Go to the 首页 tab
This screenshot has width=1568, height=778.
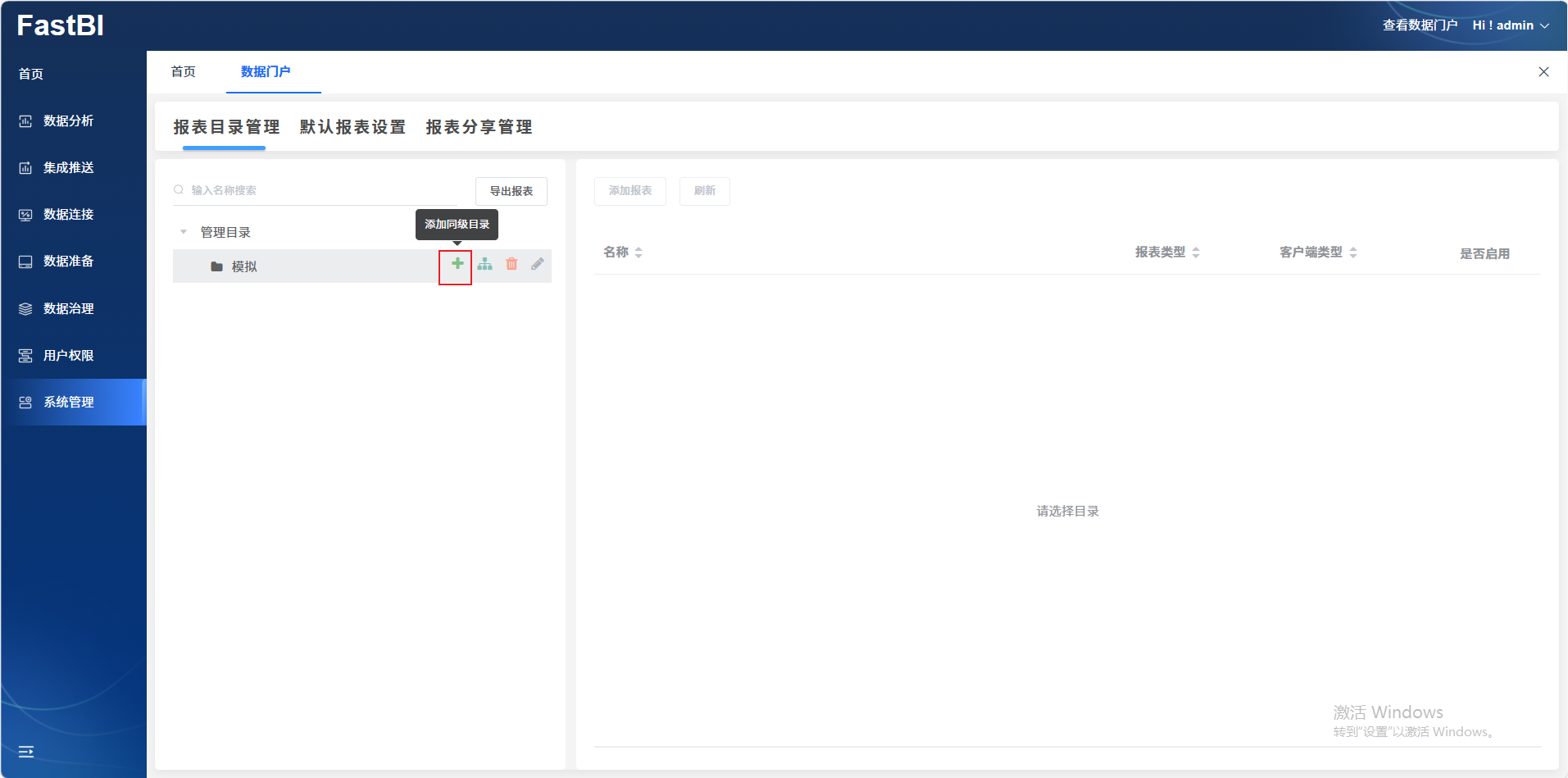pyautogui.click(x=184, y=72)
